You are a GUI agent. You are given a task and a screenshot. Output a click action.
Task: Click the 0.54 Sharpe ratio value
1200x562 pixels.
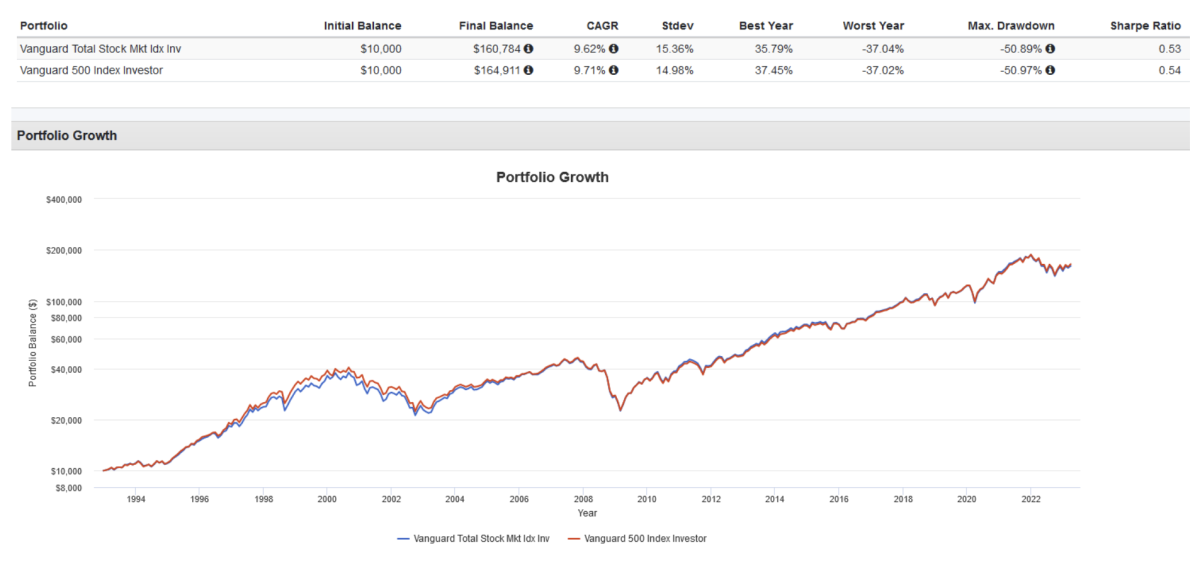pyautogui.click(x=1172, y=70)
